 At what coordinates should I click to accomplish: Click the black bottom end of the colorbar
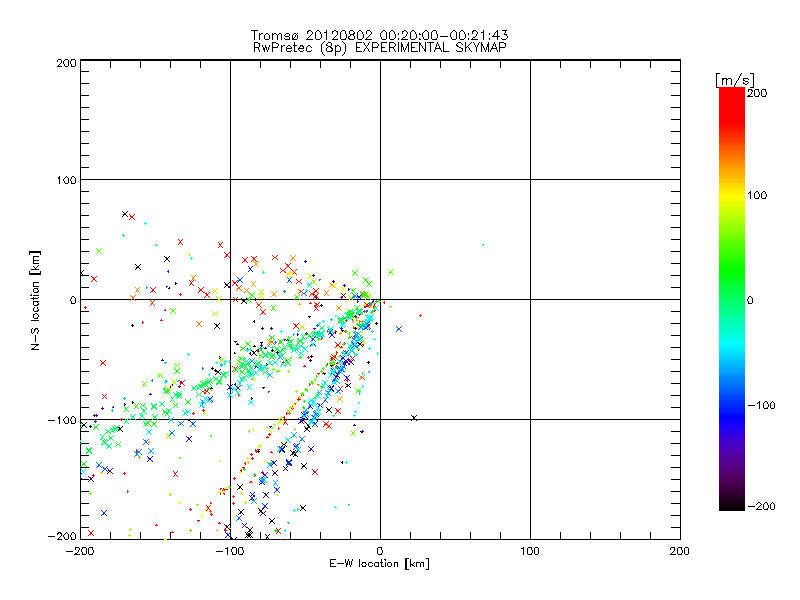point(732,503)
